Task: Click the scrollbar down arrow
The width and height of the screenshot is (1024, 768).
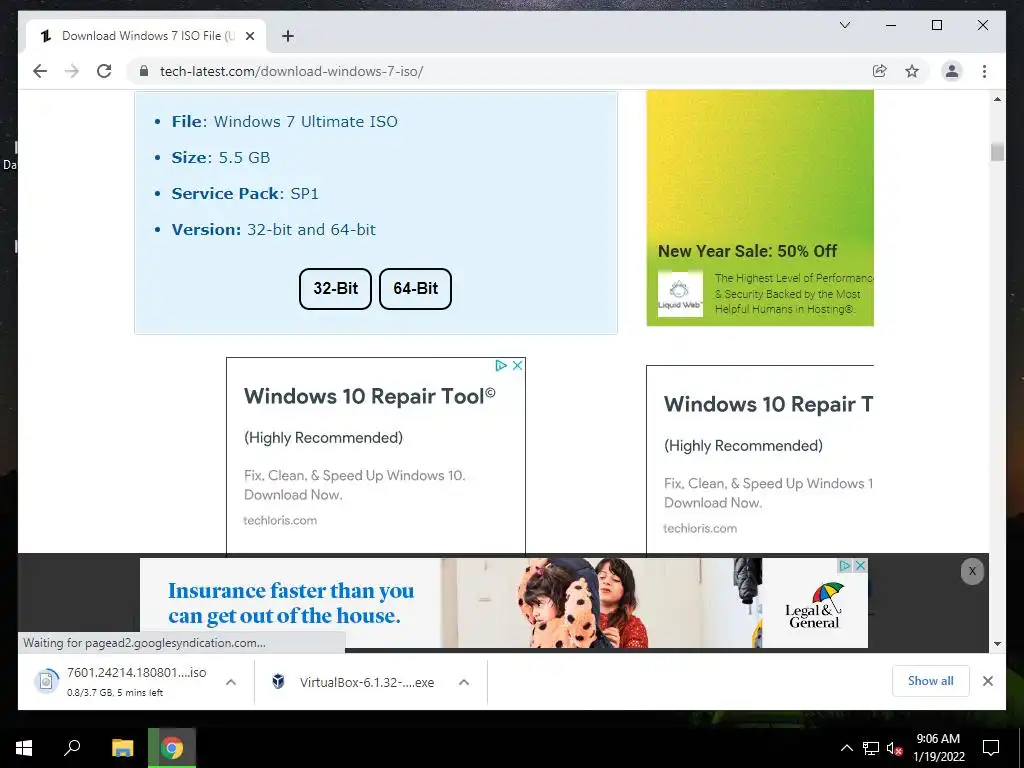Action: coord(997,644)
